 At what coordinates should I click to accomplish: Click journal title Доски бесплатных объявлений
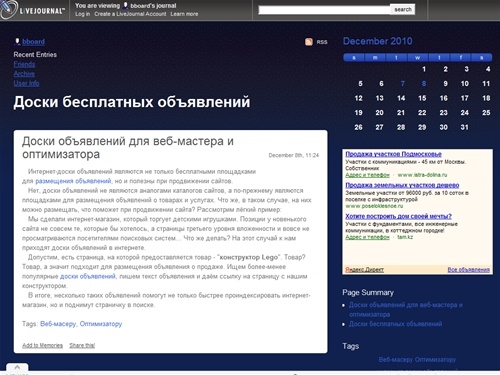(x=132, y=102)
